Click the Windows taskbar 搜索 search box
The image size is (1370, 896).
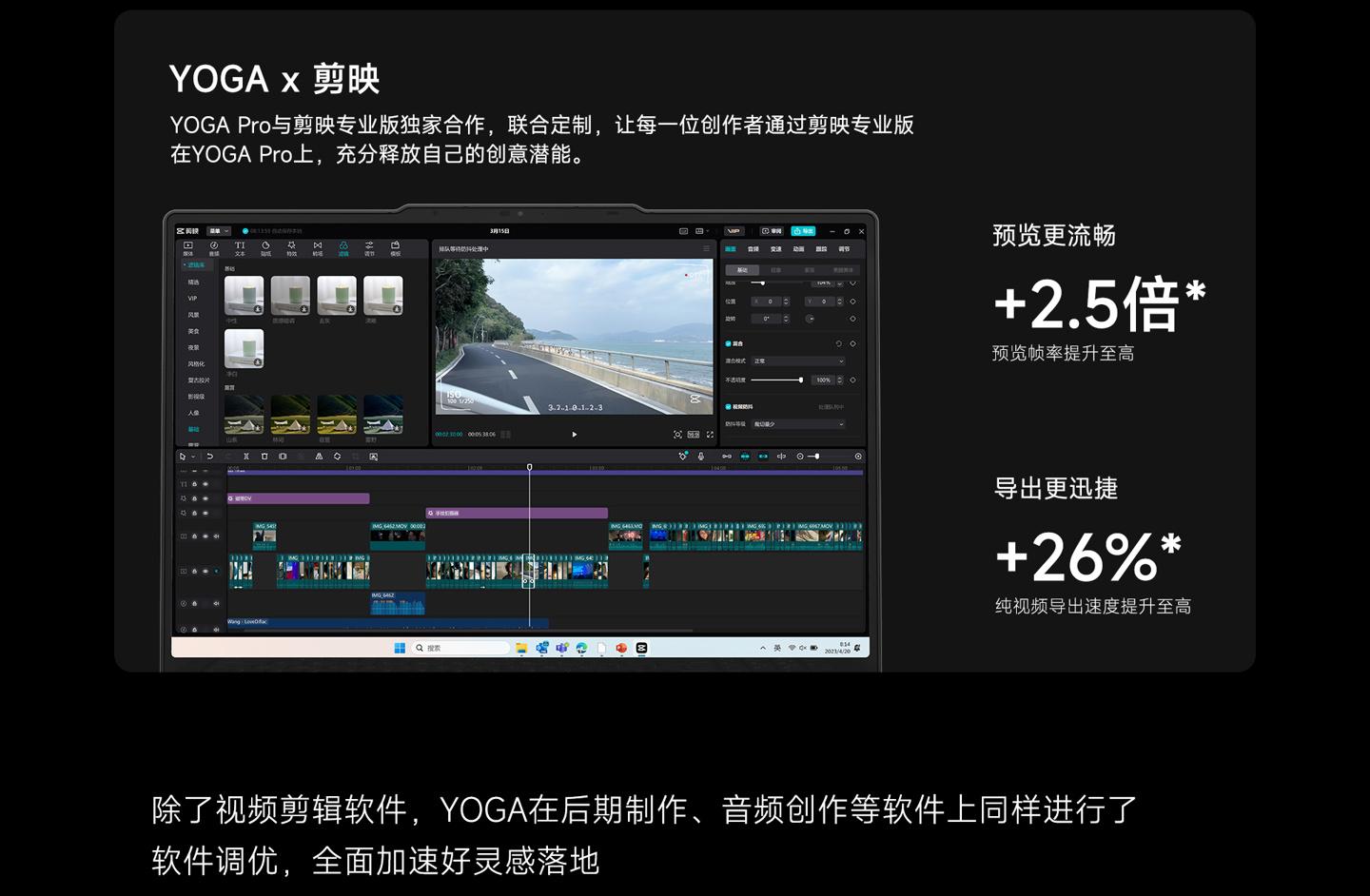(461, 648)
